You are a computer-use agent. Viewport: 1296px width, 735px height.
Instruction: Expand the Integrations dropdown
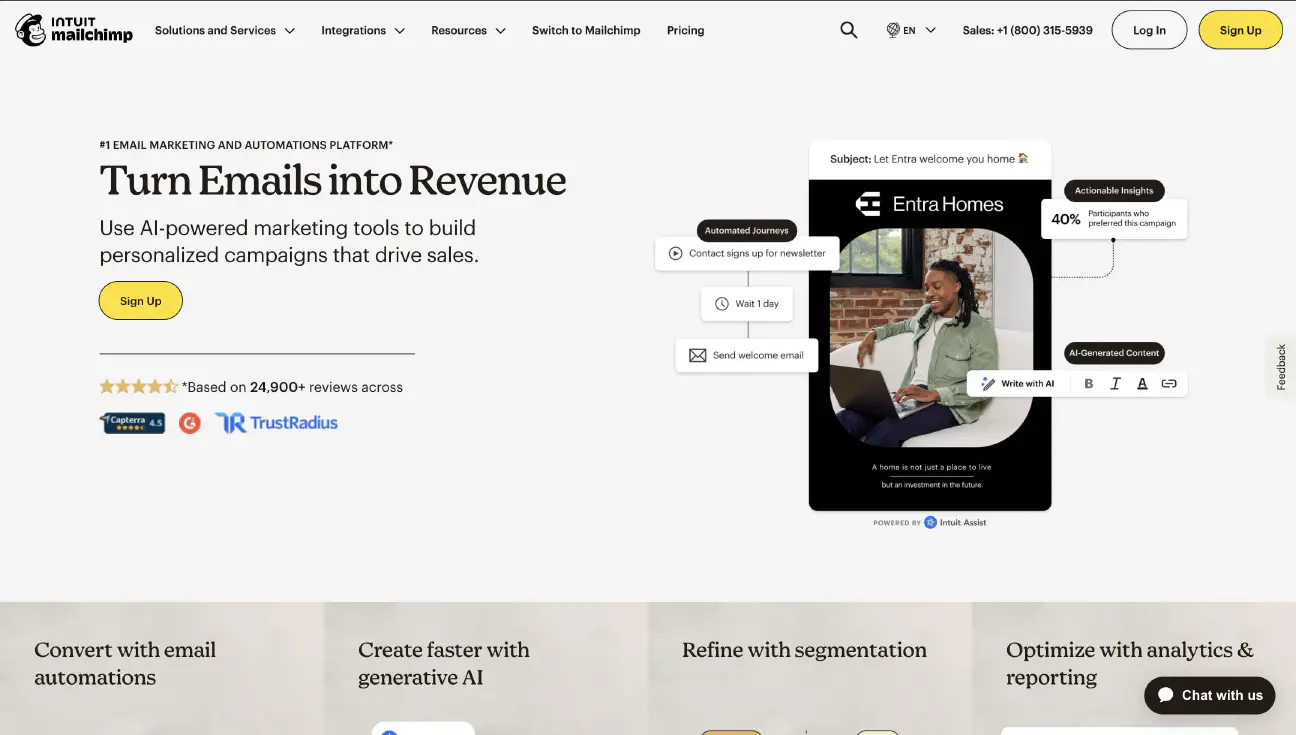363,31
